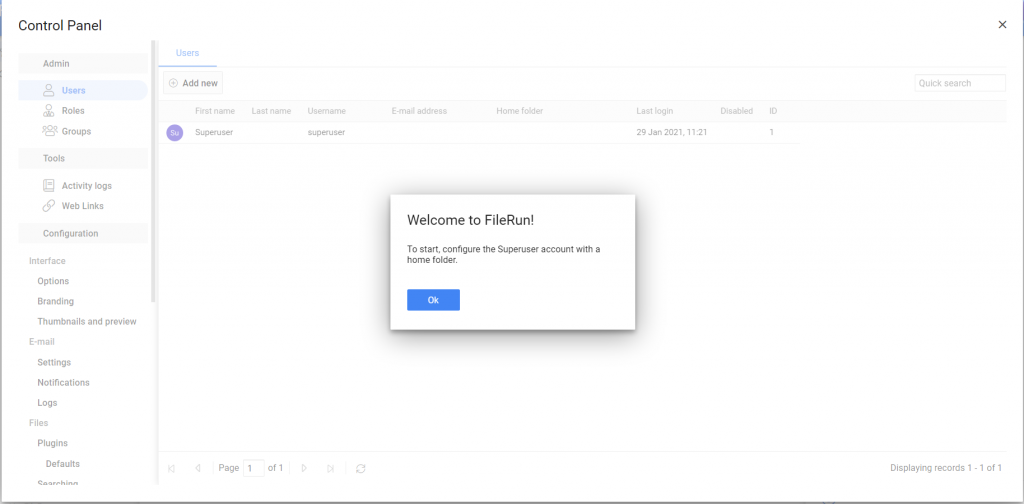The height and width of the screenshot is (504, 1024).
Task: Open E-mail Logs
Action: tap(47, 402)
